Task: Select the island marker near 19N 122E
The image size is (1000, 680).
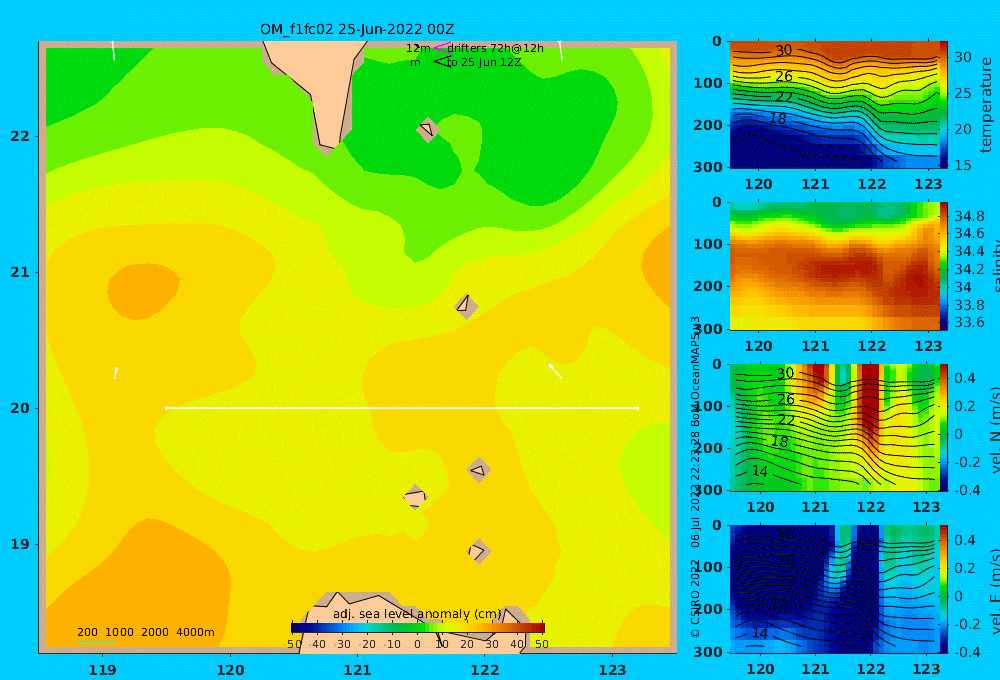Action: tap(479, 552)
